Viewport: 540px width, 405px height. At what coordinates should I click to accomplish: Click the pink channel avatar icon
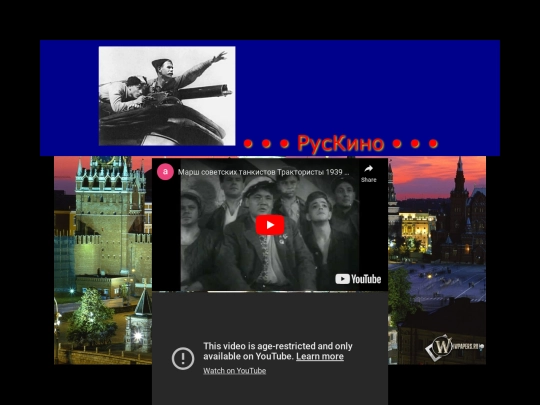[165, 172]
